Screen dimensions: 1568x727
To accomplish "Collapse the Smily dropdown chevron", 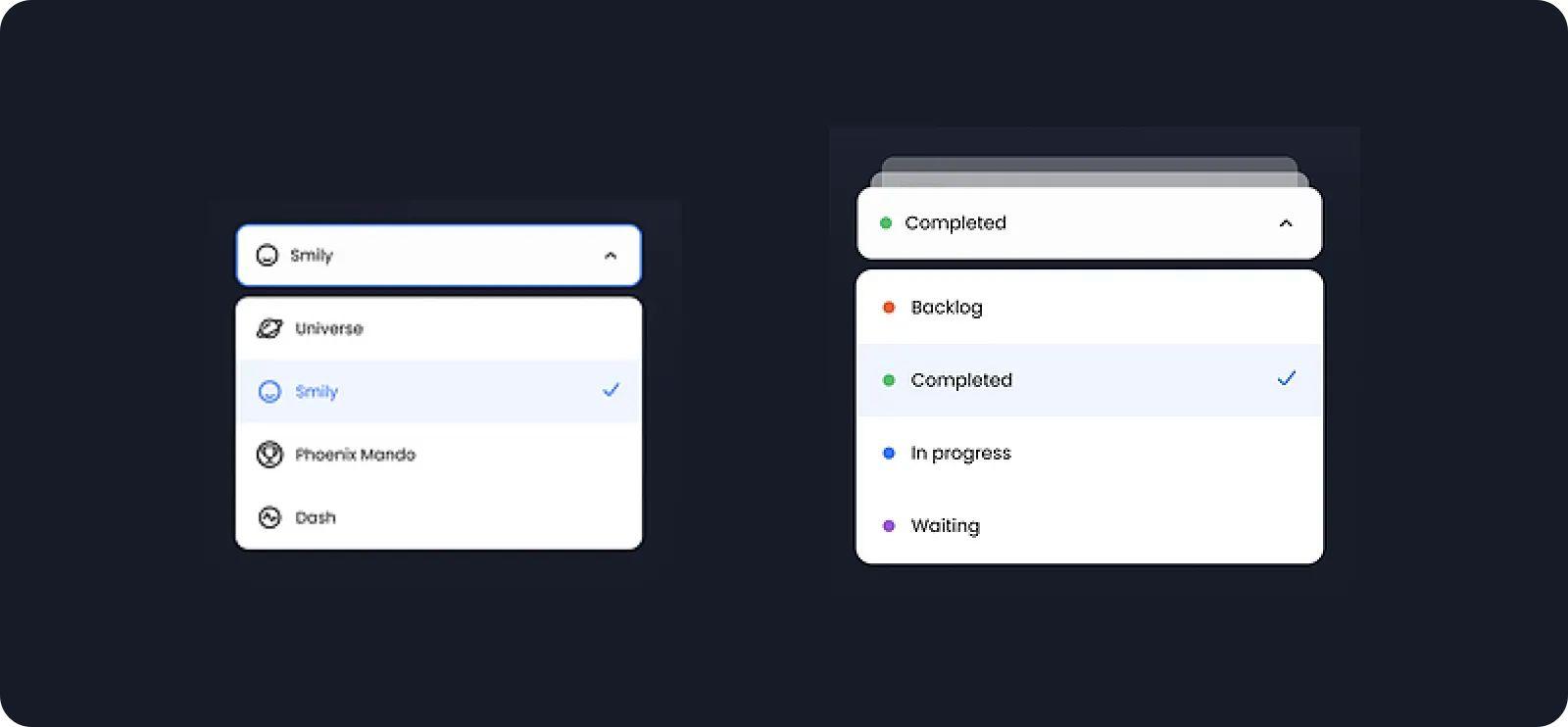I will click(611, 256).
